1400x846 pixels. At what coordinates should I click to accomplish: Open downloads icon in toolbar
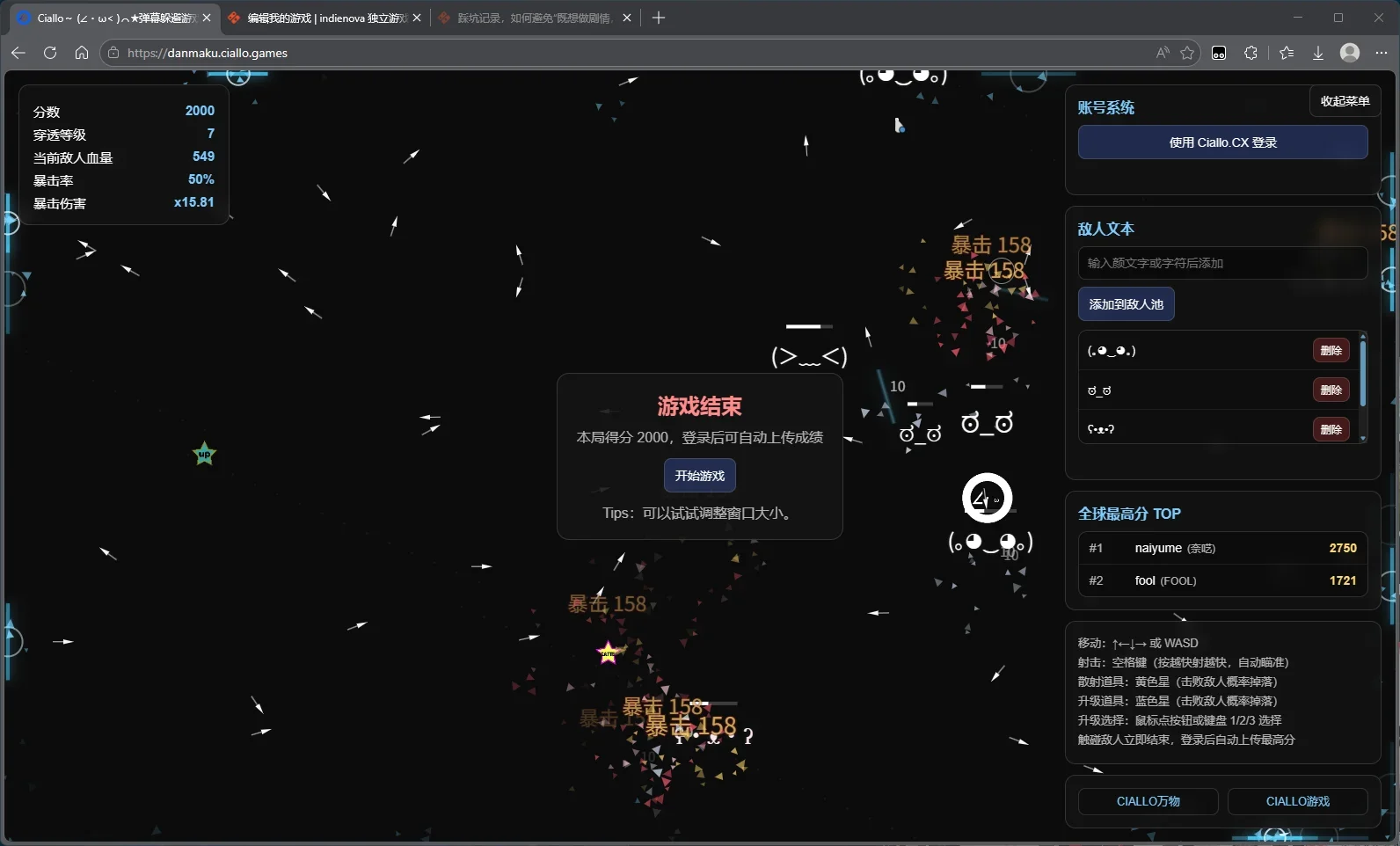[x=1318, y=53]
